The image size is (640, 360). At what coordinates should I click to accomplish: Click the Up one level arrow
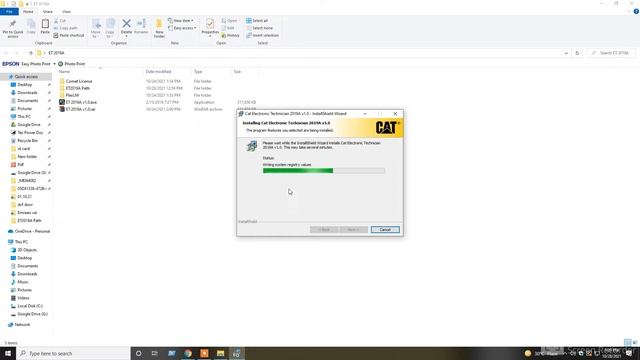pyautogui.click(x=31, y=53)
